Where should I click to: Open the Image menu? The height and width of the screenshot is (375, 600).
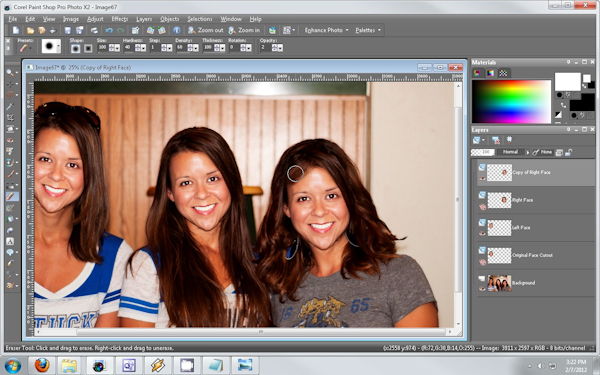(70, 19)
